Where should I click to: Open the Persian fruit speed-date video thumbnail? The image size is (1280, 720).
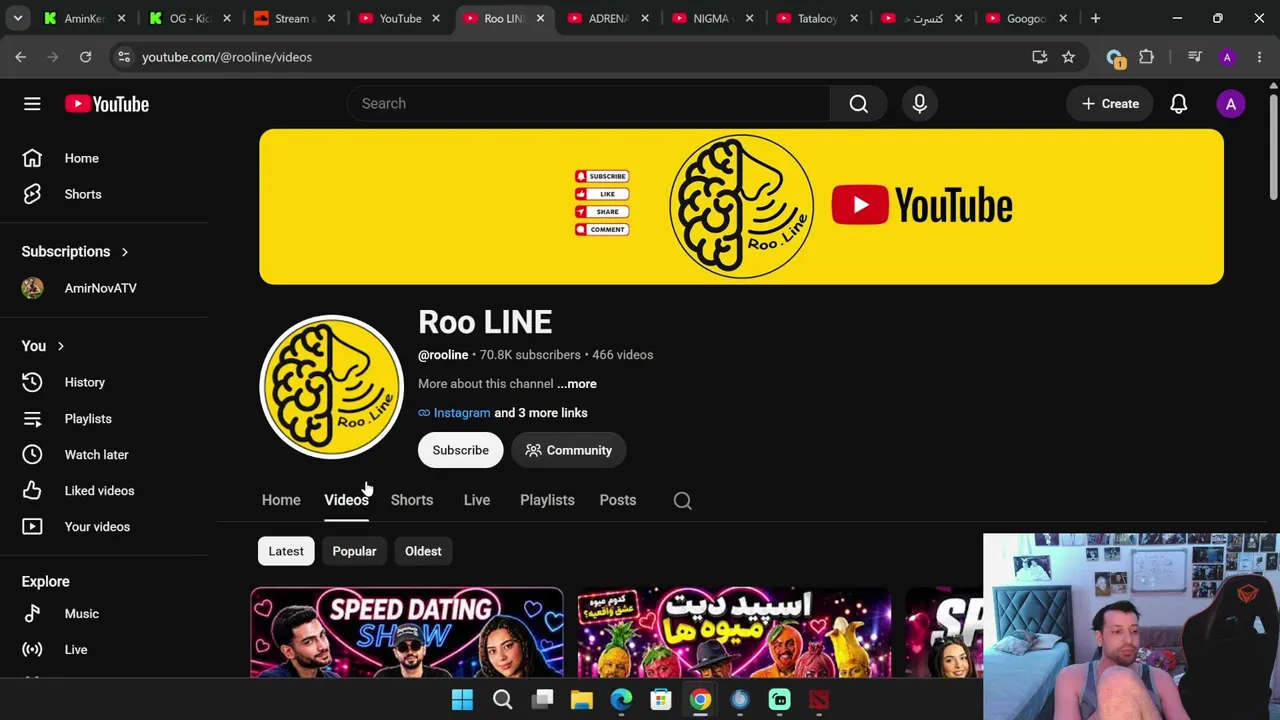(x=734, y=633)
